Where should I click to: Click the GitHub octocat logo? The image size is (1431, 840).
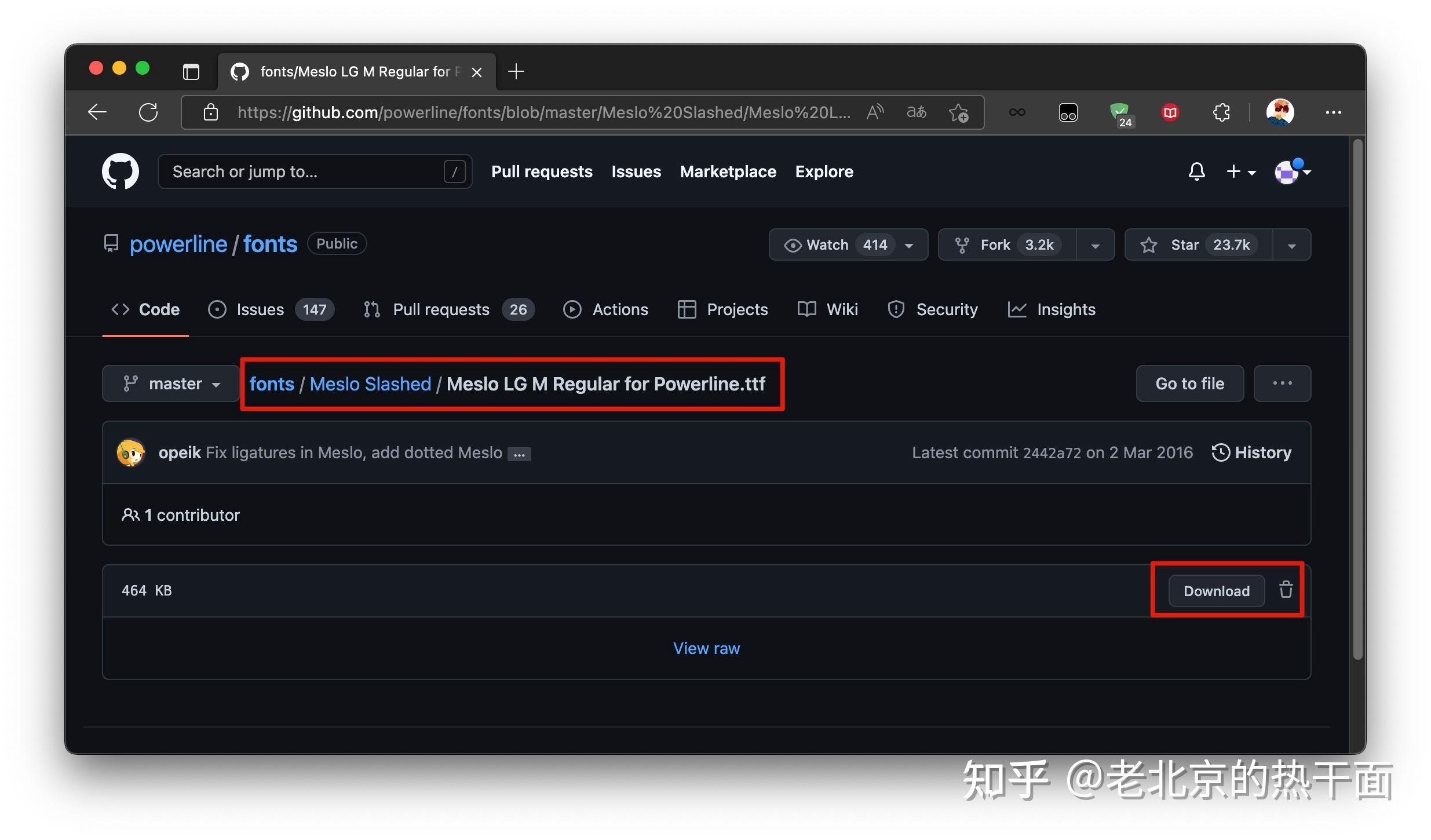click(120, 171)
